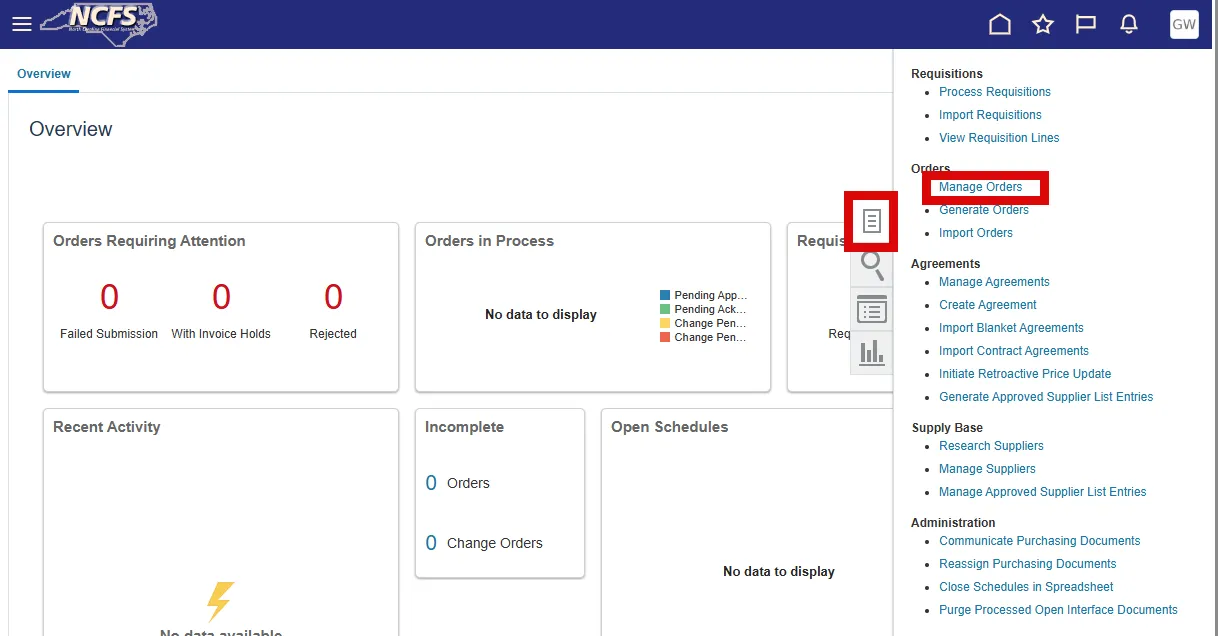Image resolution: width=1218 pixels, height=636 pixels.
Task: Select the Overview tab
Action: point(44,74)
